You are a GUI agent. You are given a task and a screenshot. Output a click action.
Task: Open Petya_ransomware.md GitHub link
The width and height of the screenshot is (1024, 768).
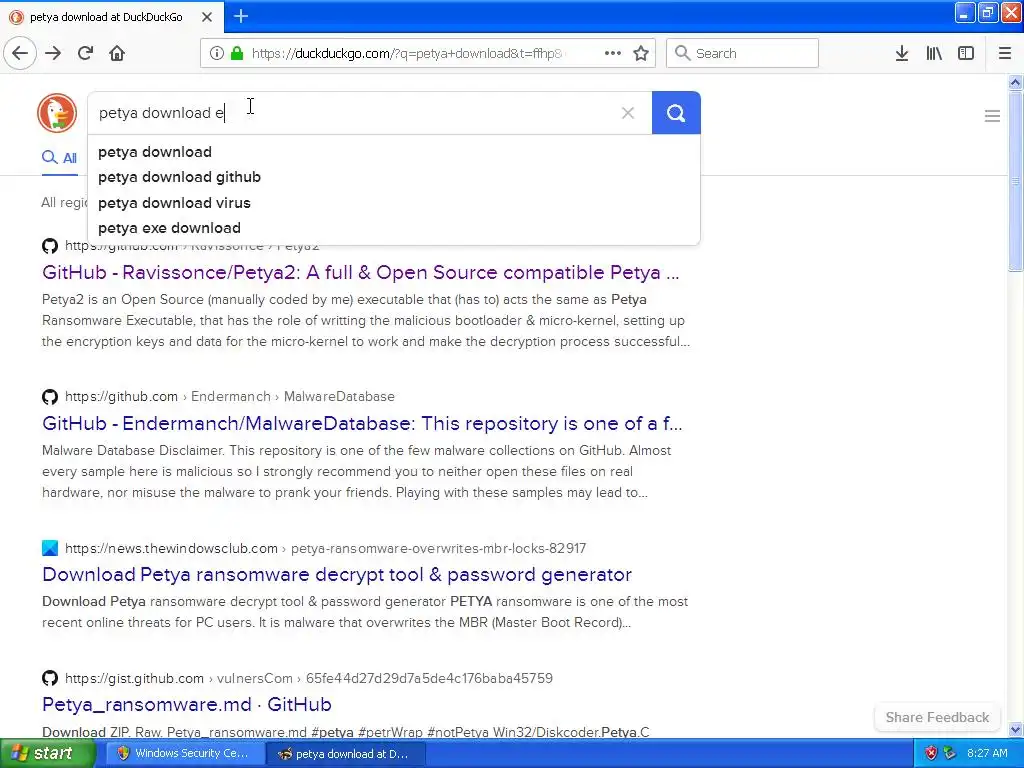click(x=187, y=704)
